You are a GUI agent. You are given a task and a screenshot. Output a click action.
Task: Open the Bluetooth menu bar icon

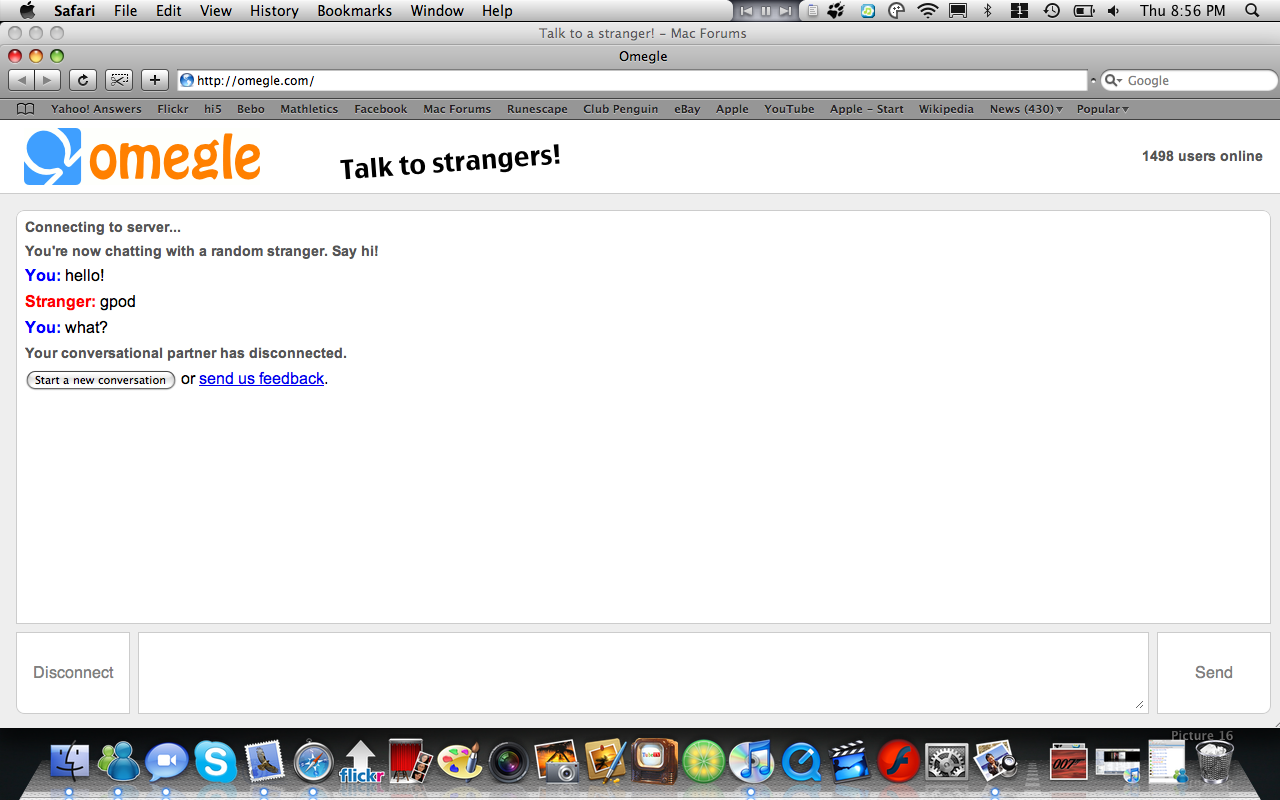click(x=988, y=11)
